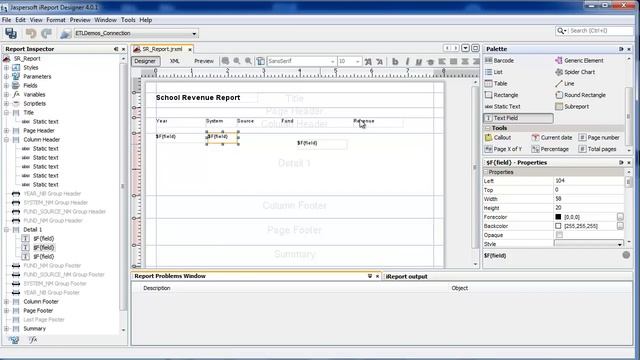Image resolution: width=640 pixels, height=360 pixels.
Task: Open the Format menu
Action: pyautogui.click(x=56, y=20)
